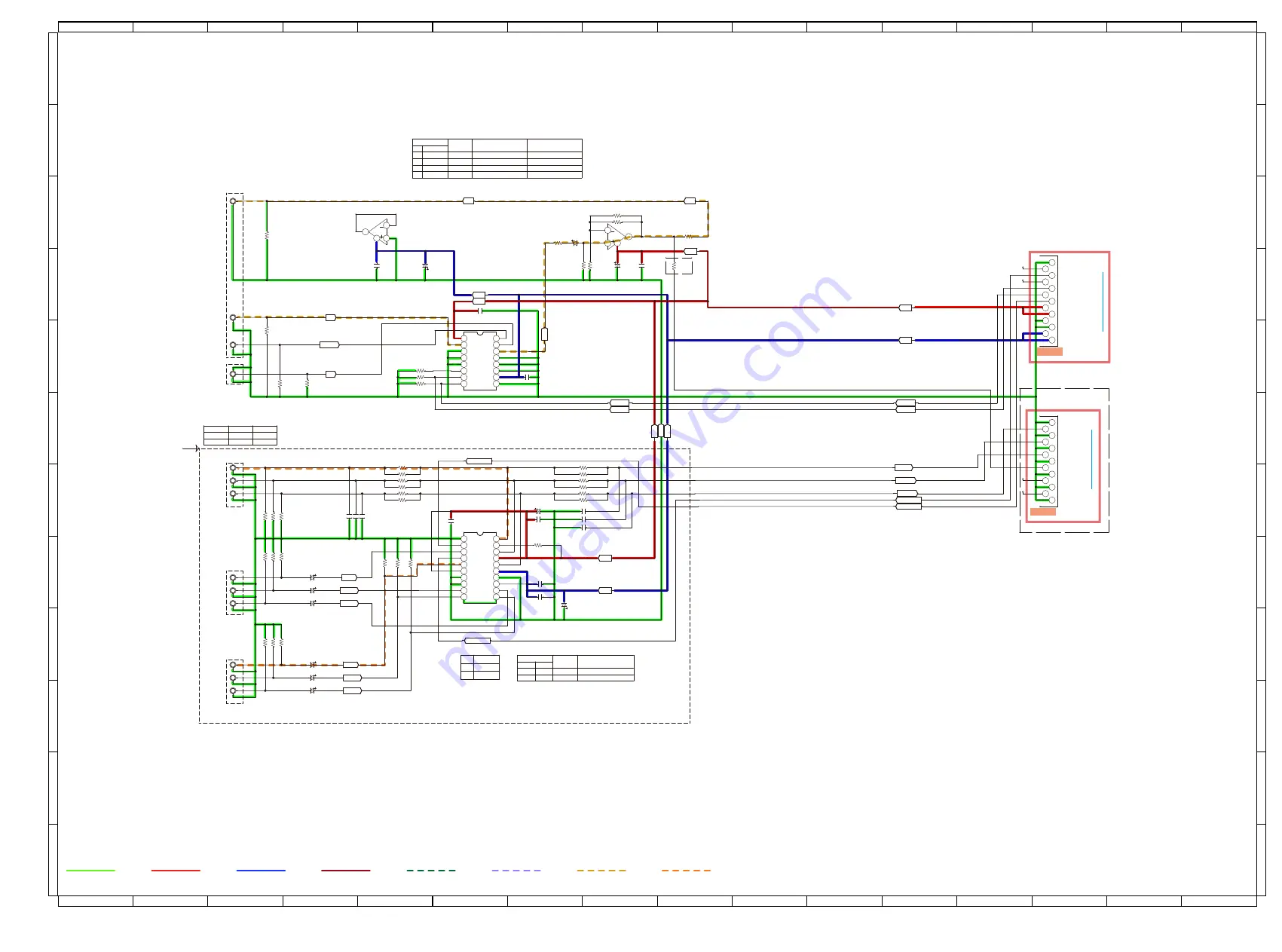Click the wide table at bottom of dashed block

point(576,668)
